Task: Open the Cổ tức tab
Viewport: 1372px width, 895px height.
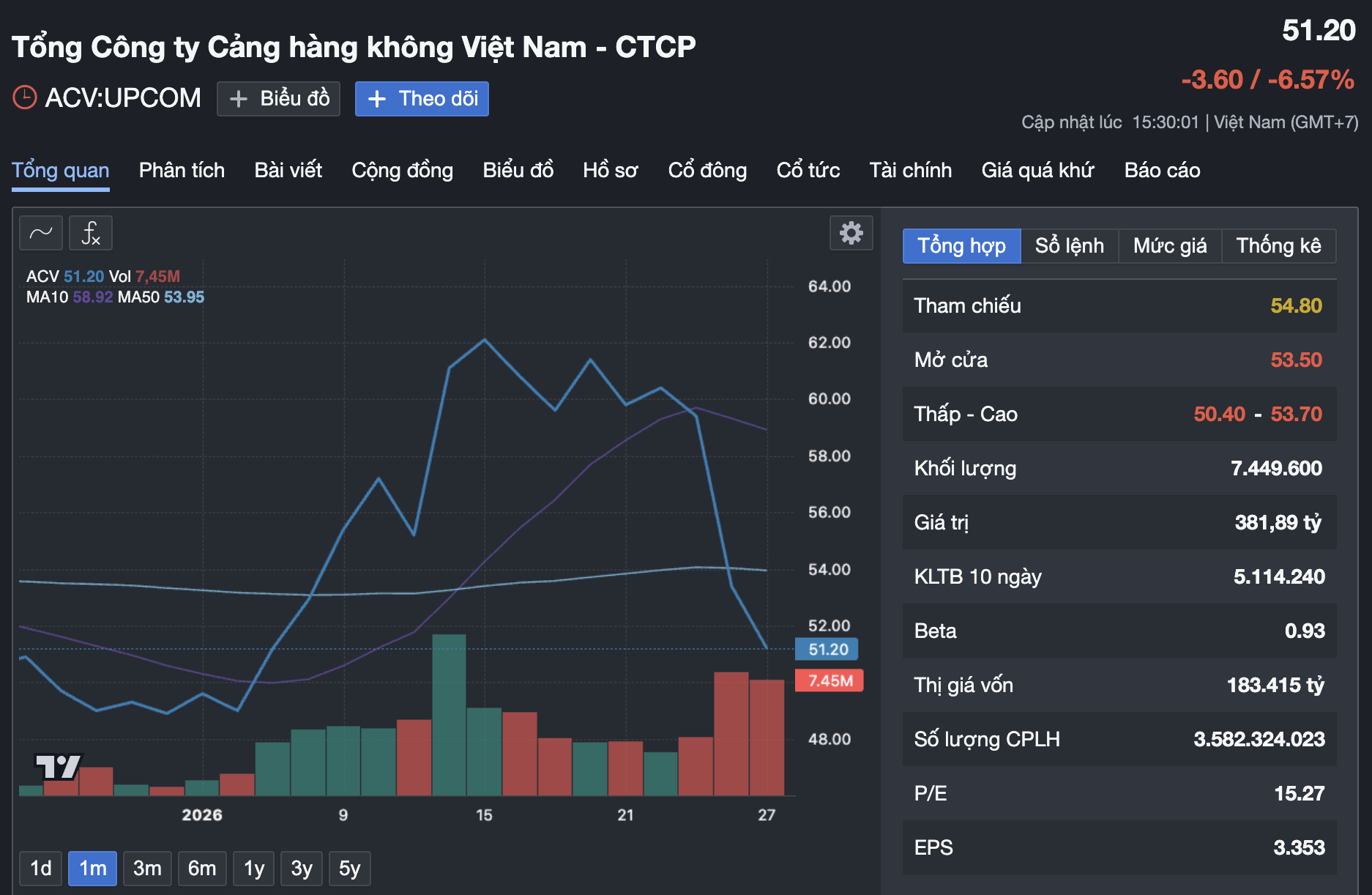Action: [808, 171]
